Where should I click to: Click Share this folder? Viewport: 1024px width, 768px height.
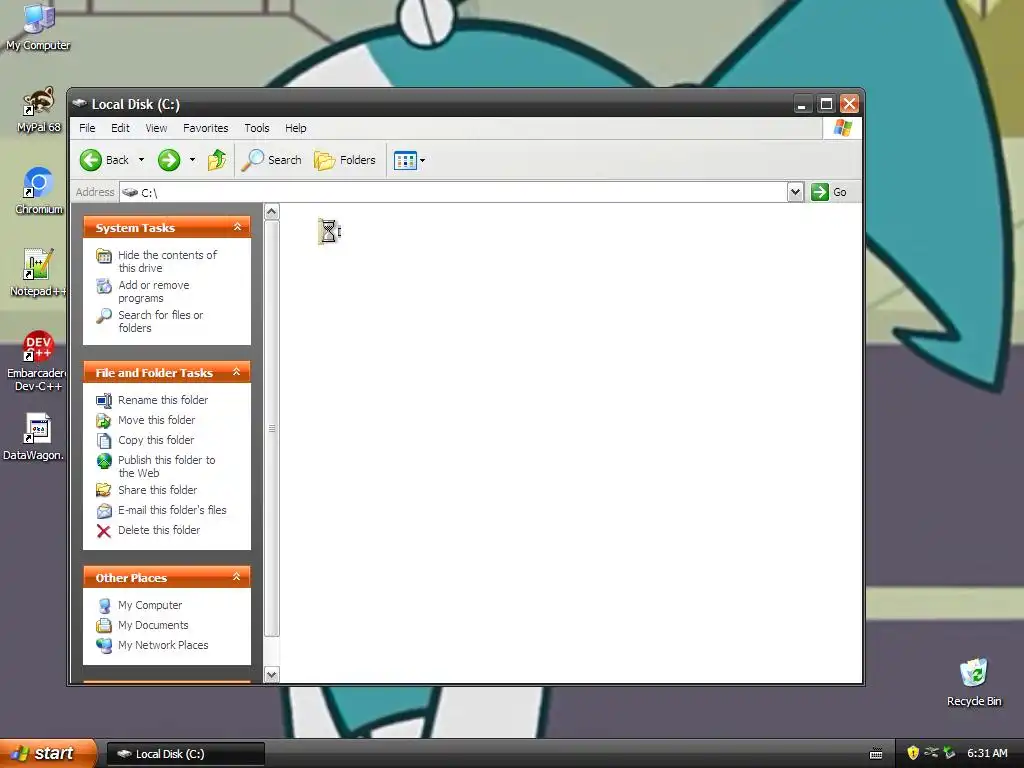(157, 490)
